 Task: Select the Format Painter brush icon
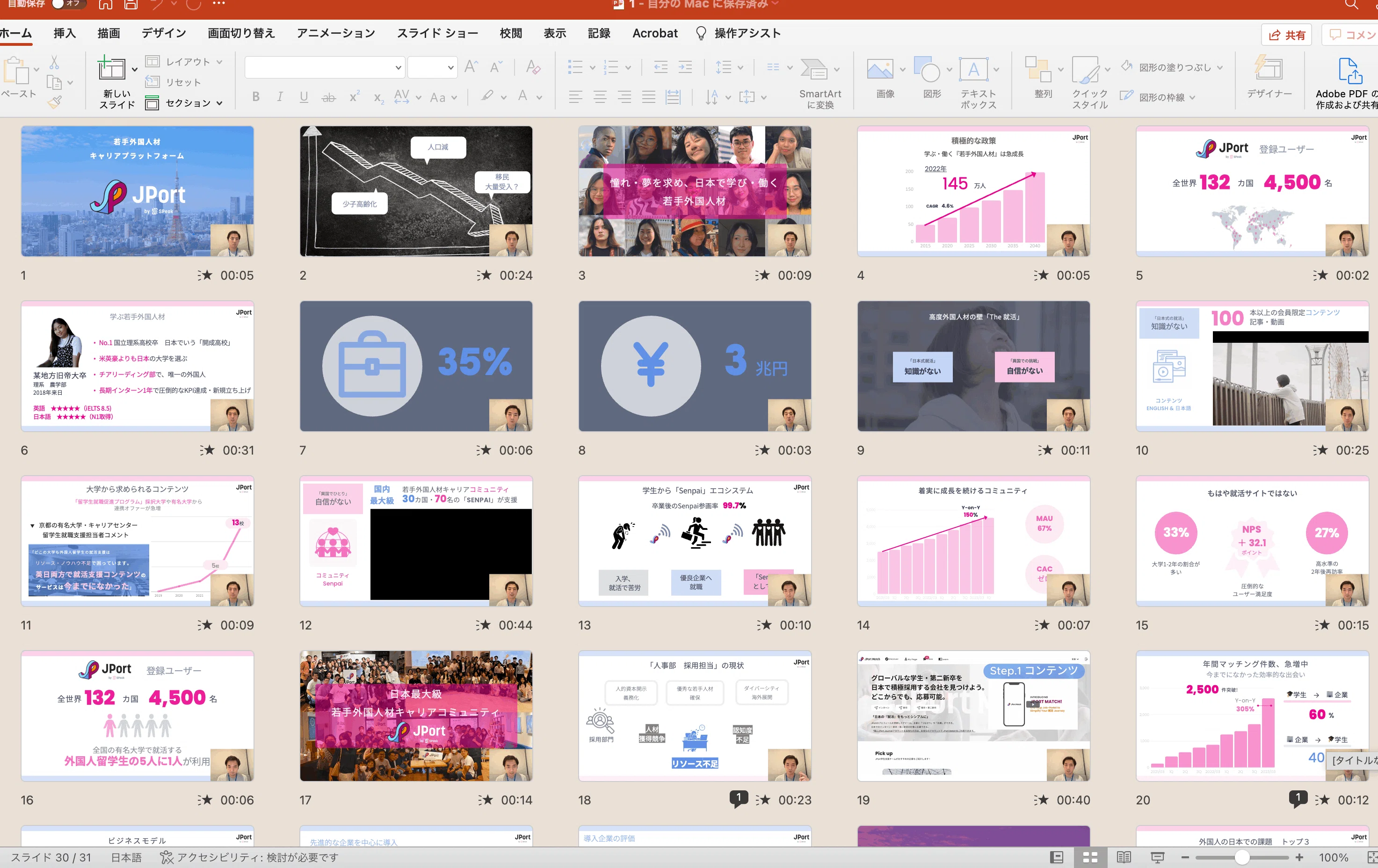pos(54,102)
